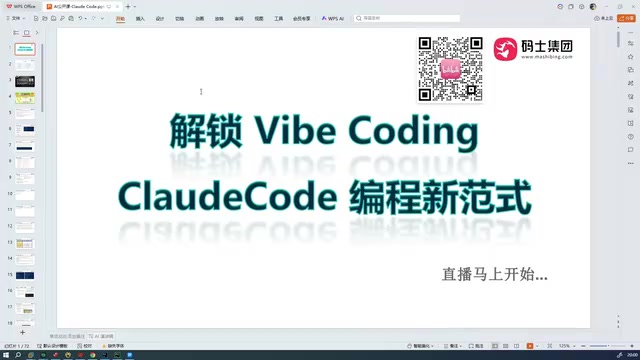Redo the last undone action

[94, 18]
